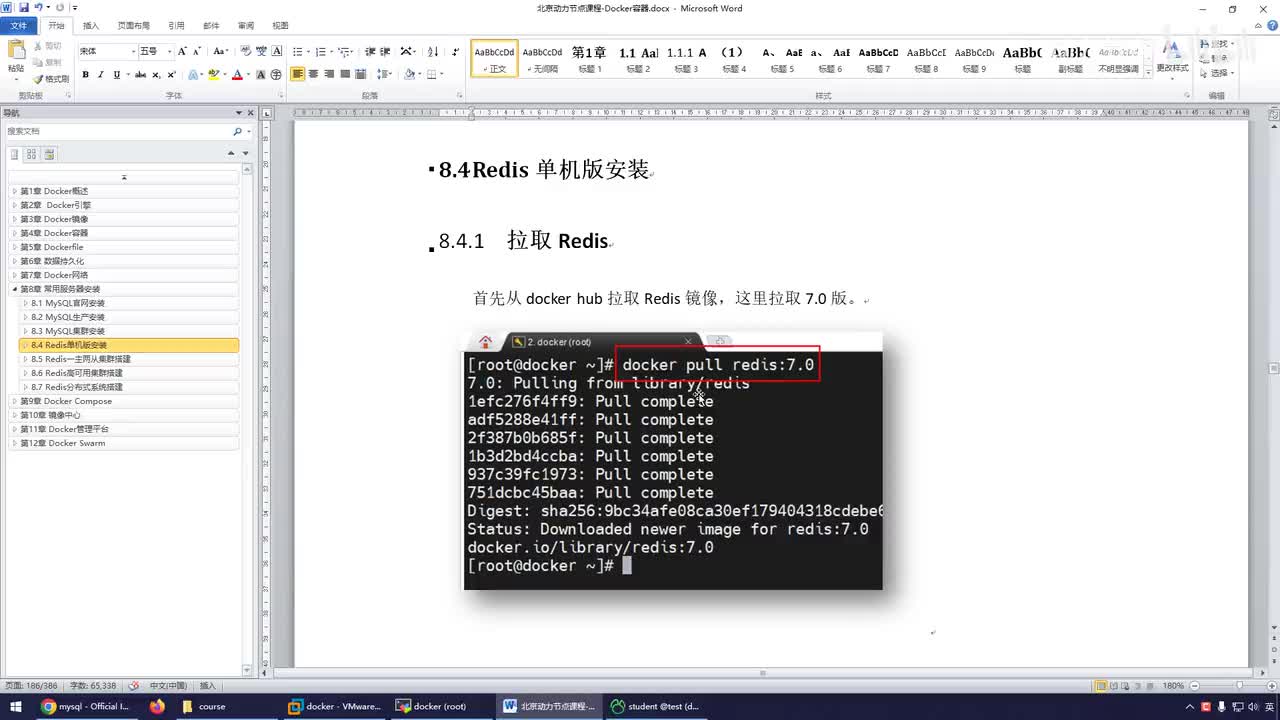
Task: Expand the 第1章 Docker概述 heading
Action: [x=14, y=191]
